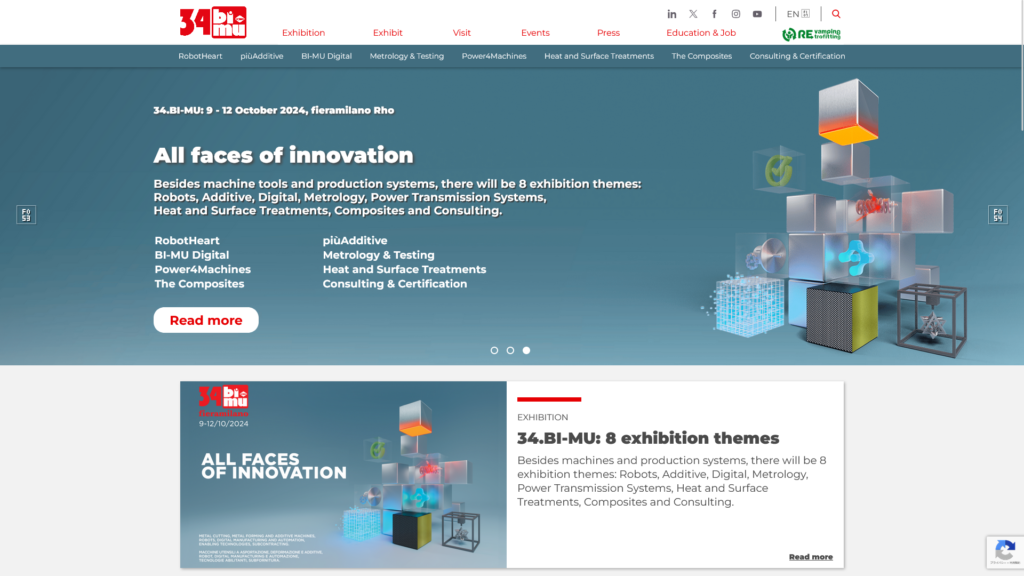Go to next slide with right arrow

pyautogui.click(x=997, y=214)
